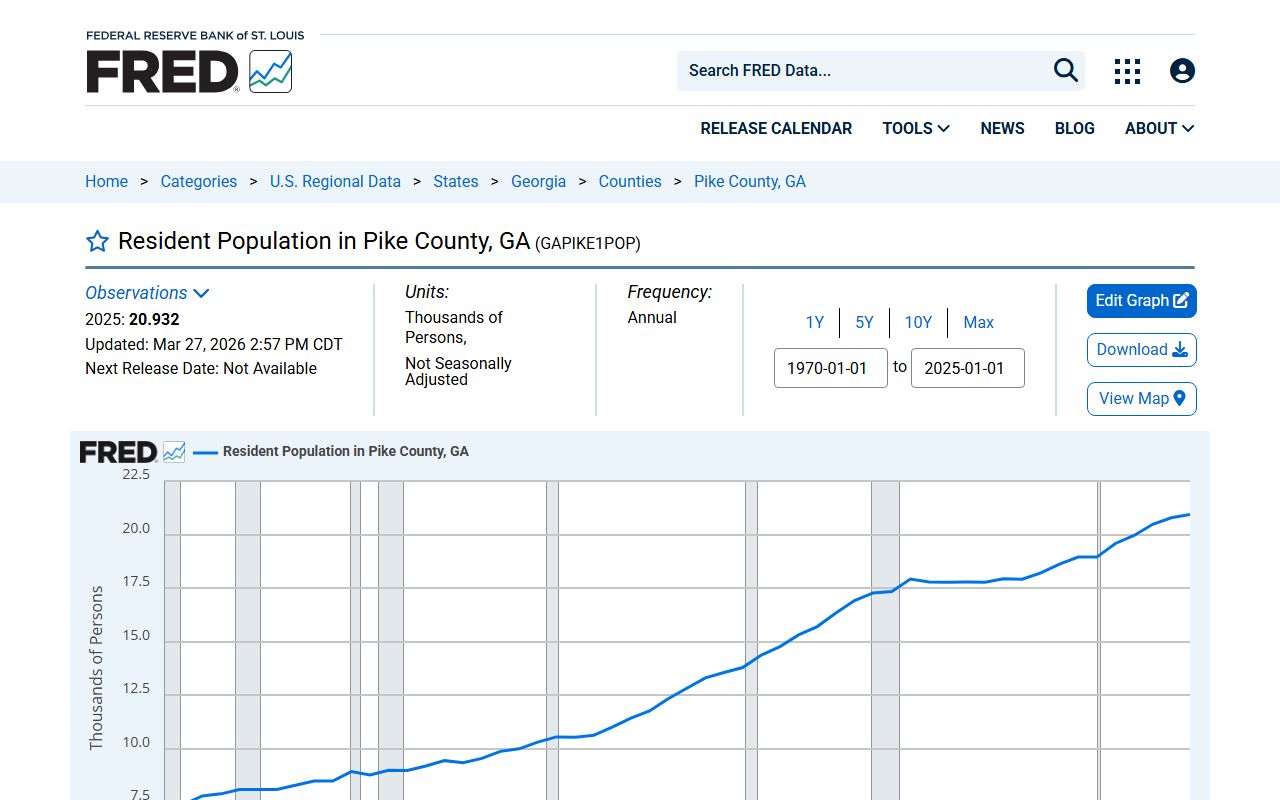Open the user account icon

click(x=1182, y=71)
